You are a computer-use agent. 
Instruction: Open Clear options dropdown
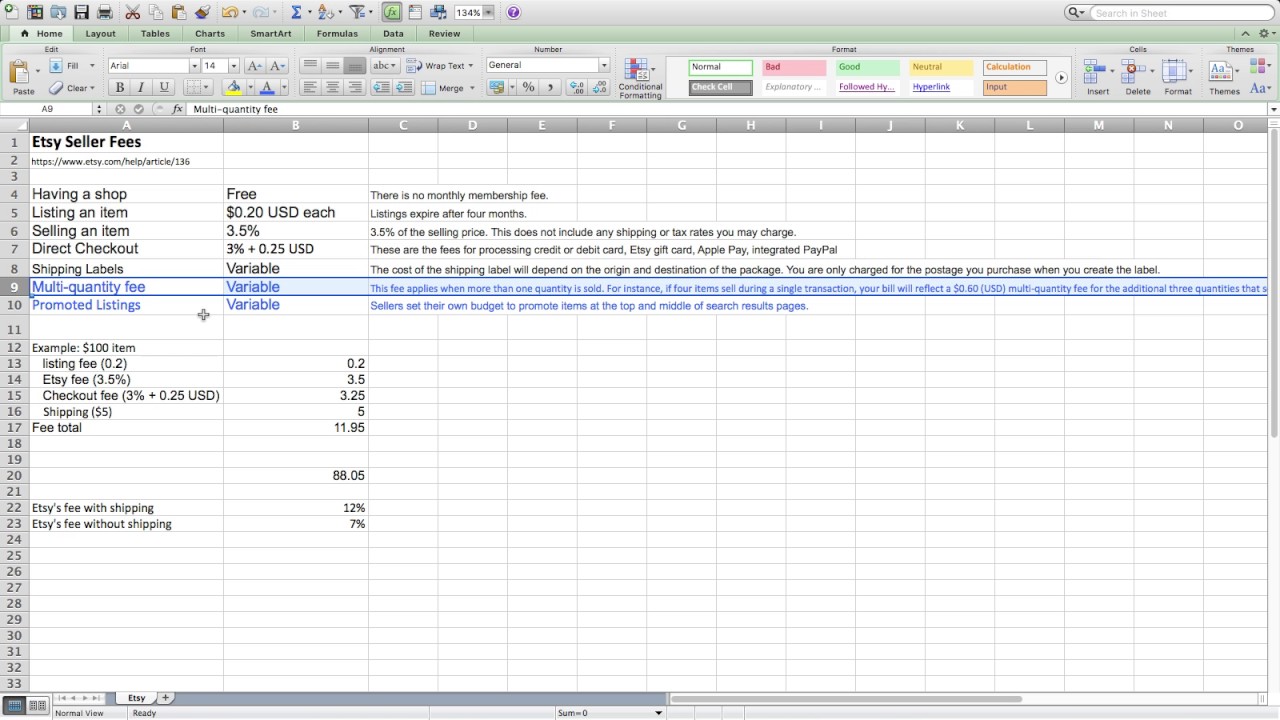(x=92, y=88)
